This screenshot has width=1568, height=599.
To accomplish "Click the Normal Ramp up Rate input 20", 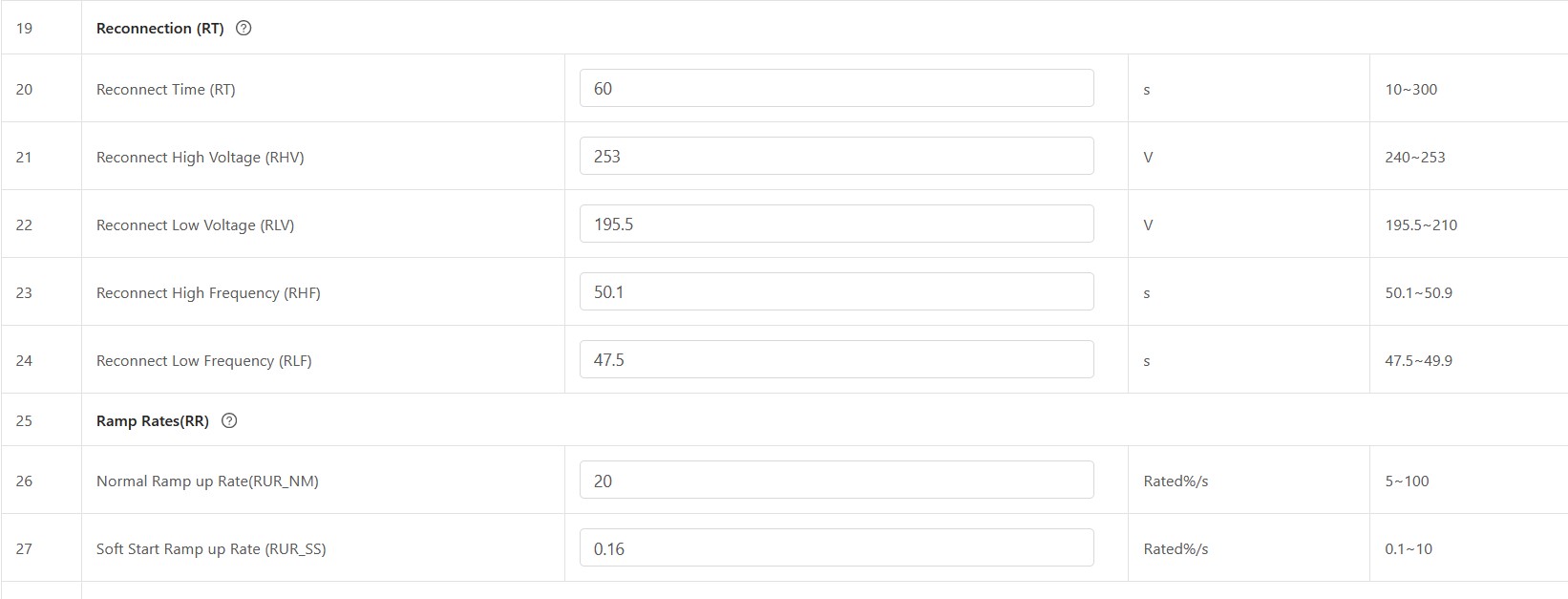I will [836, 481].
